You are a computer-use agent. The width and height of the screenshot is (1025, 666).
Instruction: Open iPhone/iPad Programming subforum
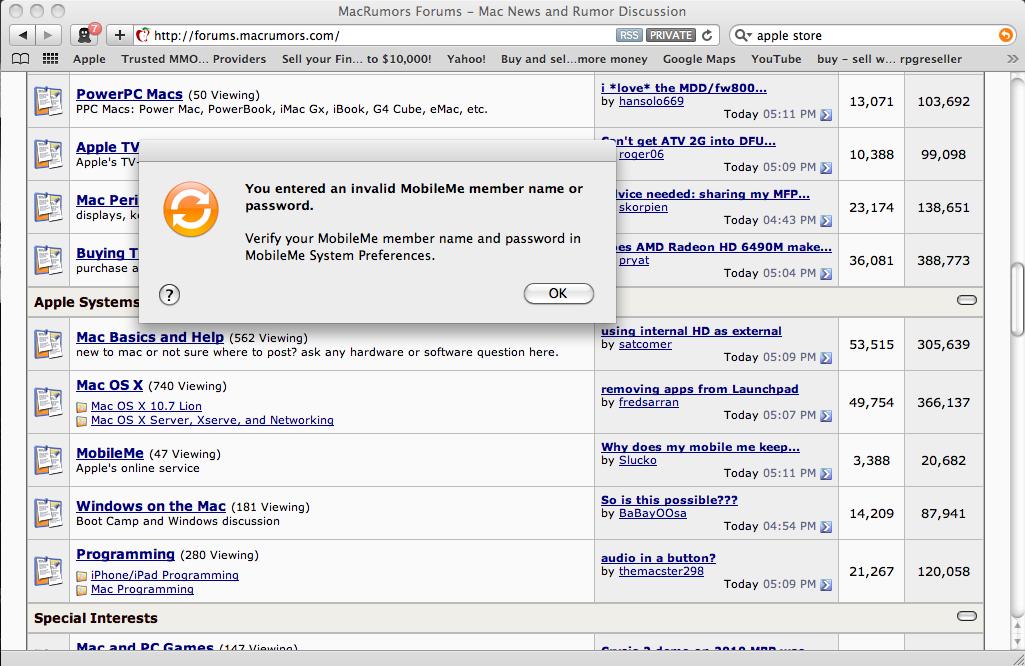(165, 575)
